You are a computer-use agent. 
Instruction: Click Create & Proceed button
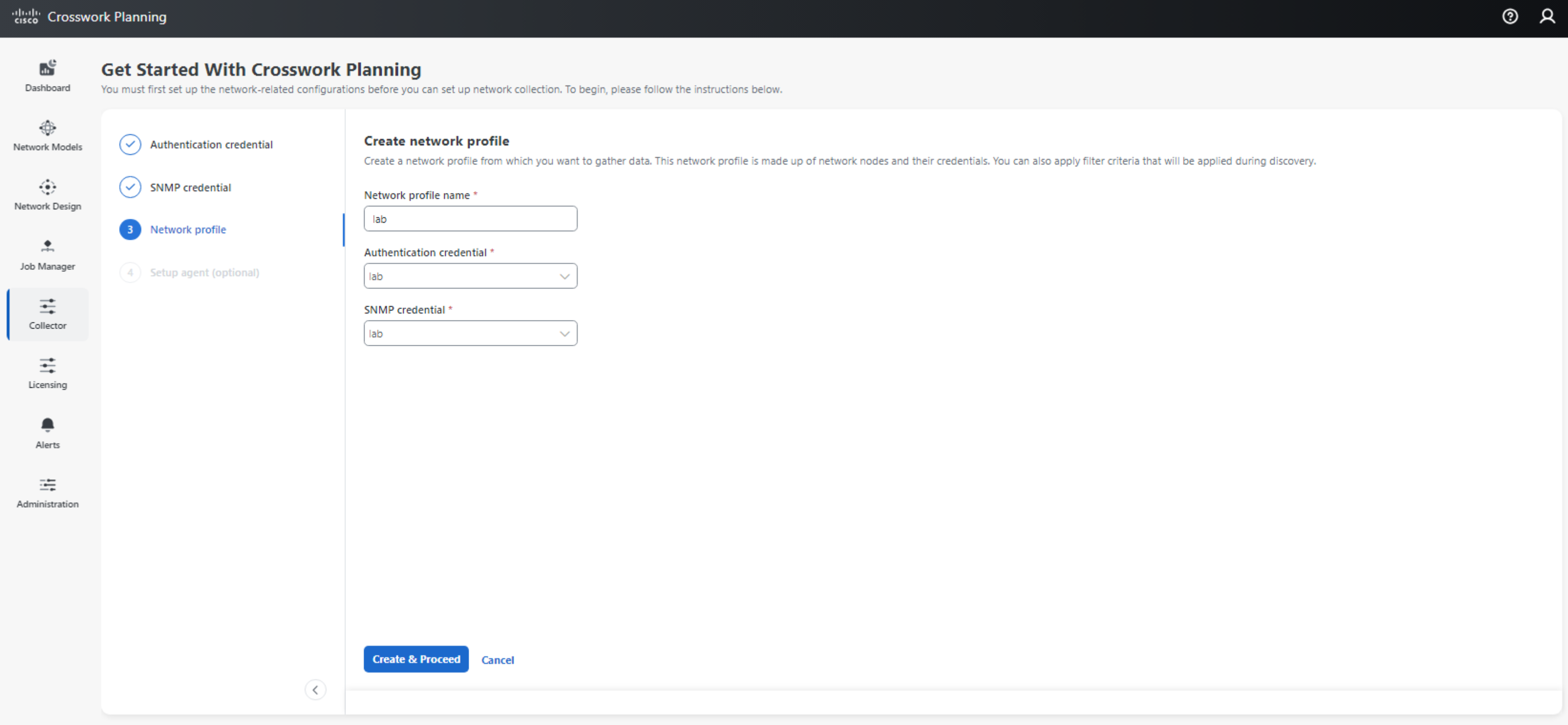[416, 659]
